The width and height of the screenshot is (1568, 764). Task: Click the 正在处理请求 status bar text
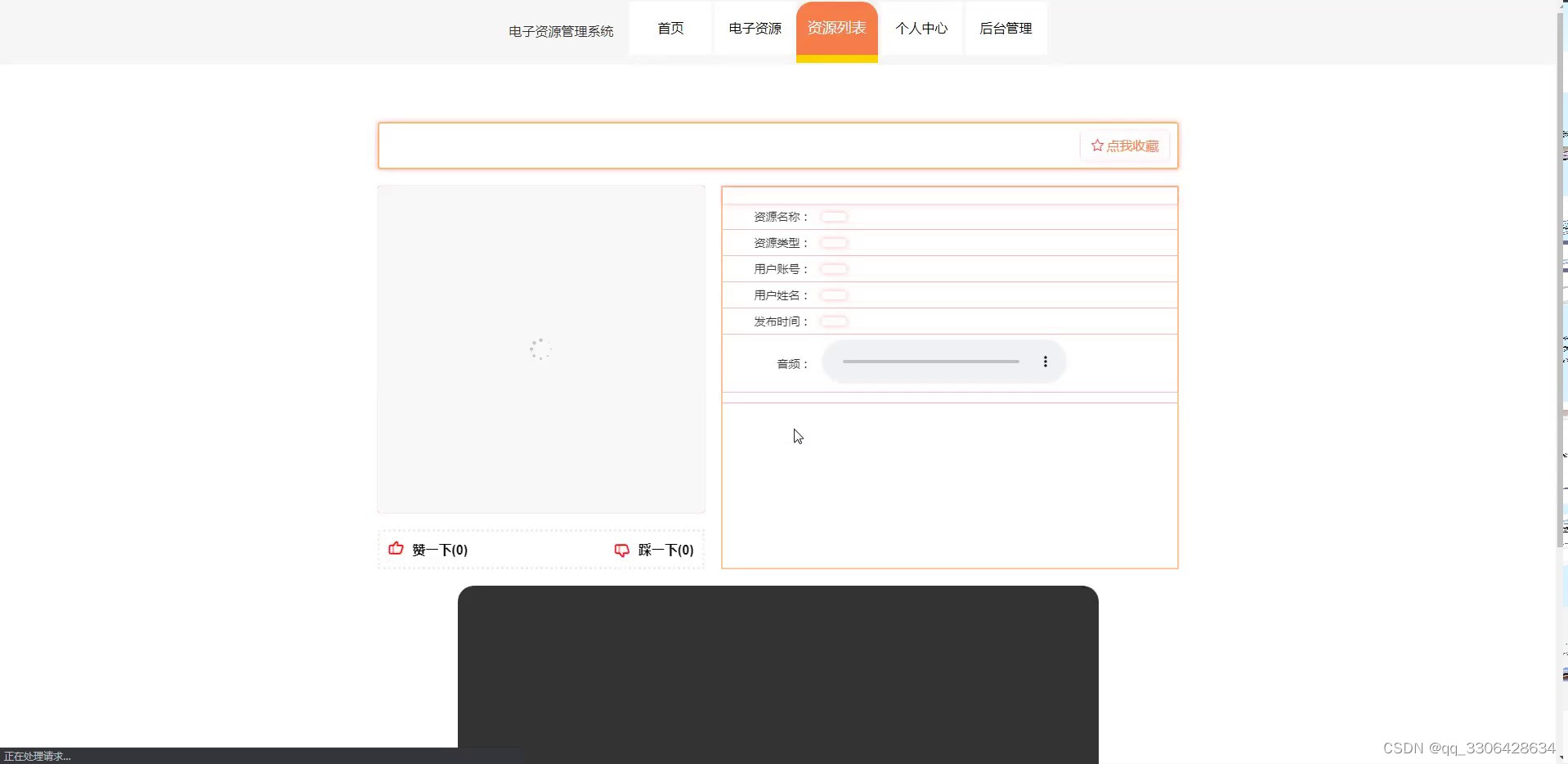click(38, 756)
